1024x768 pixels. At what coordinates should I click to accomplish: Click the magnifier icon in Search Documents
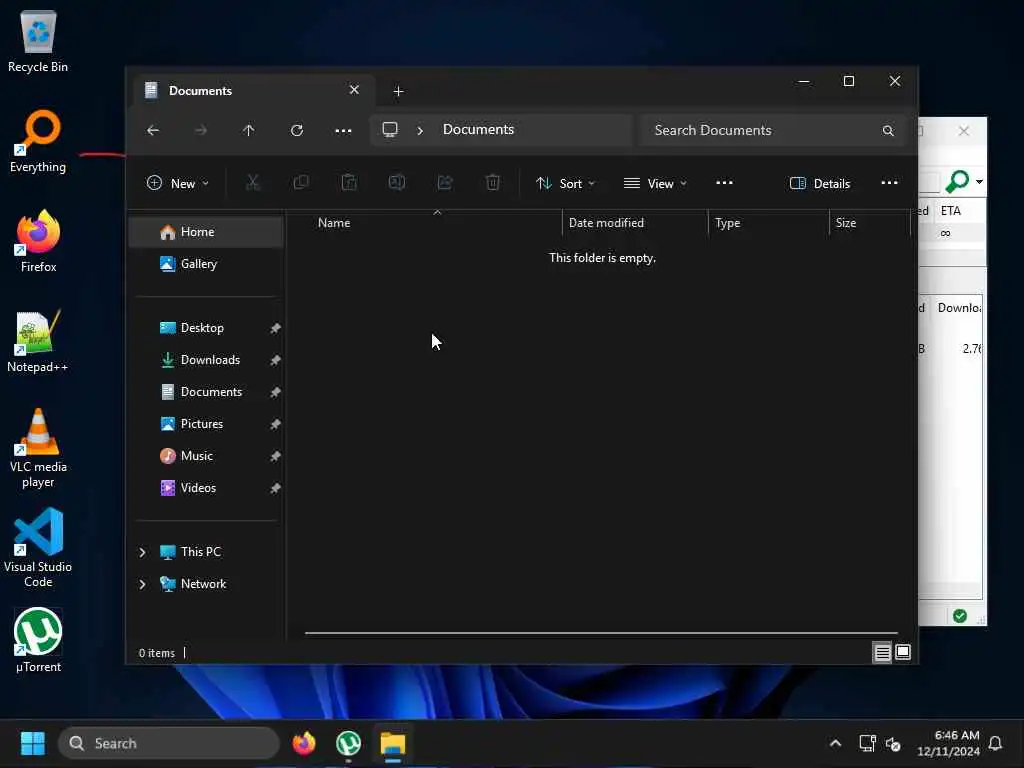[x=888, y=131]
